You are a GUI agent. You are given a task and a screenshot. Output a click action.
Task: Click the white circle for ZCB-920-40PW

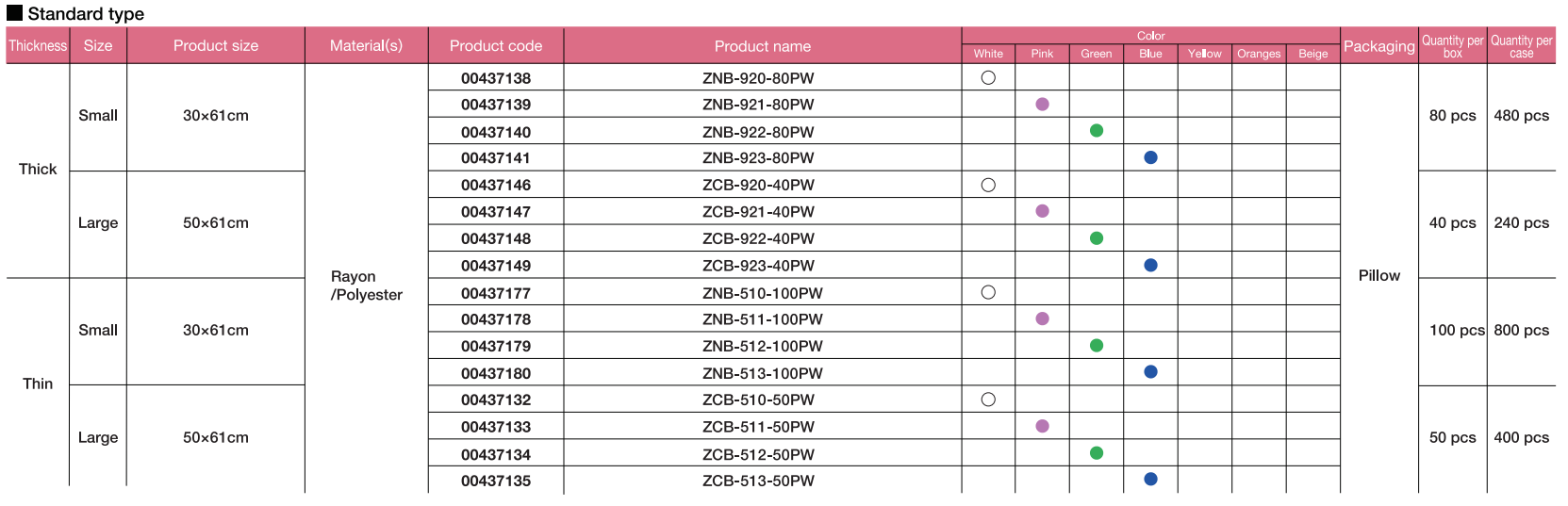[988, 186]
